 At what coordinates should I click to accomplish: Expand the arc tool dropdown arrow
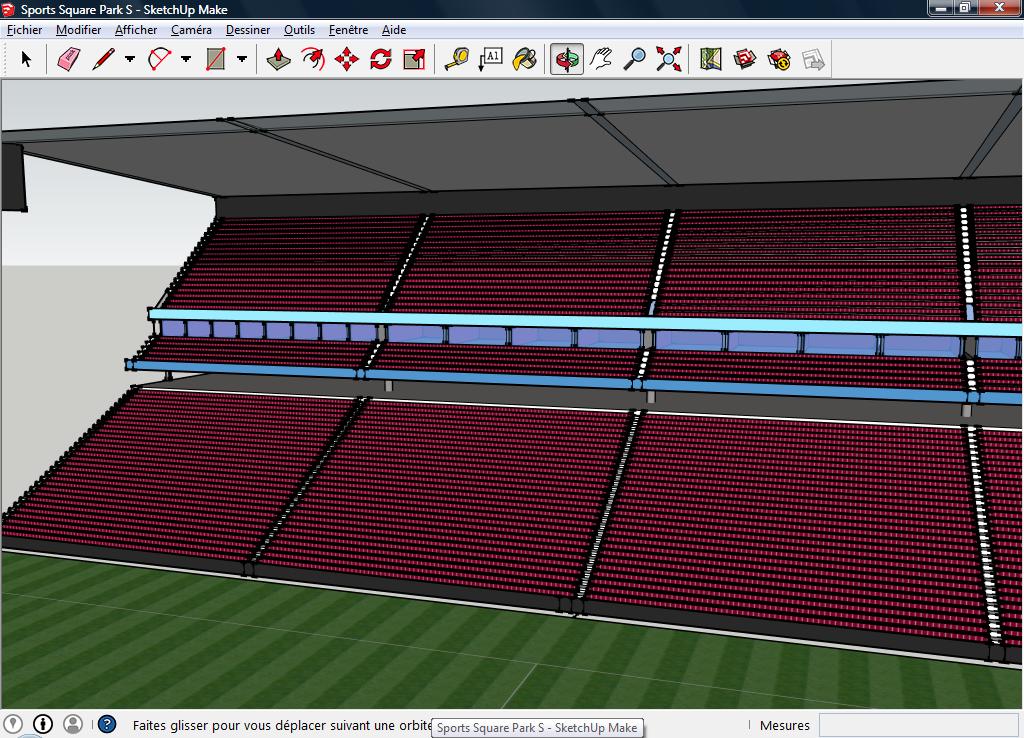(x=186, y=60)
